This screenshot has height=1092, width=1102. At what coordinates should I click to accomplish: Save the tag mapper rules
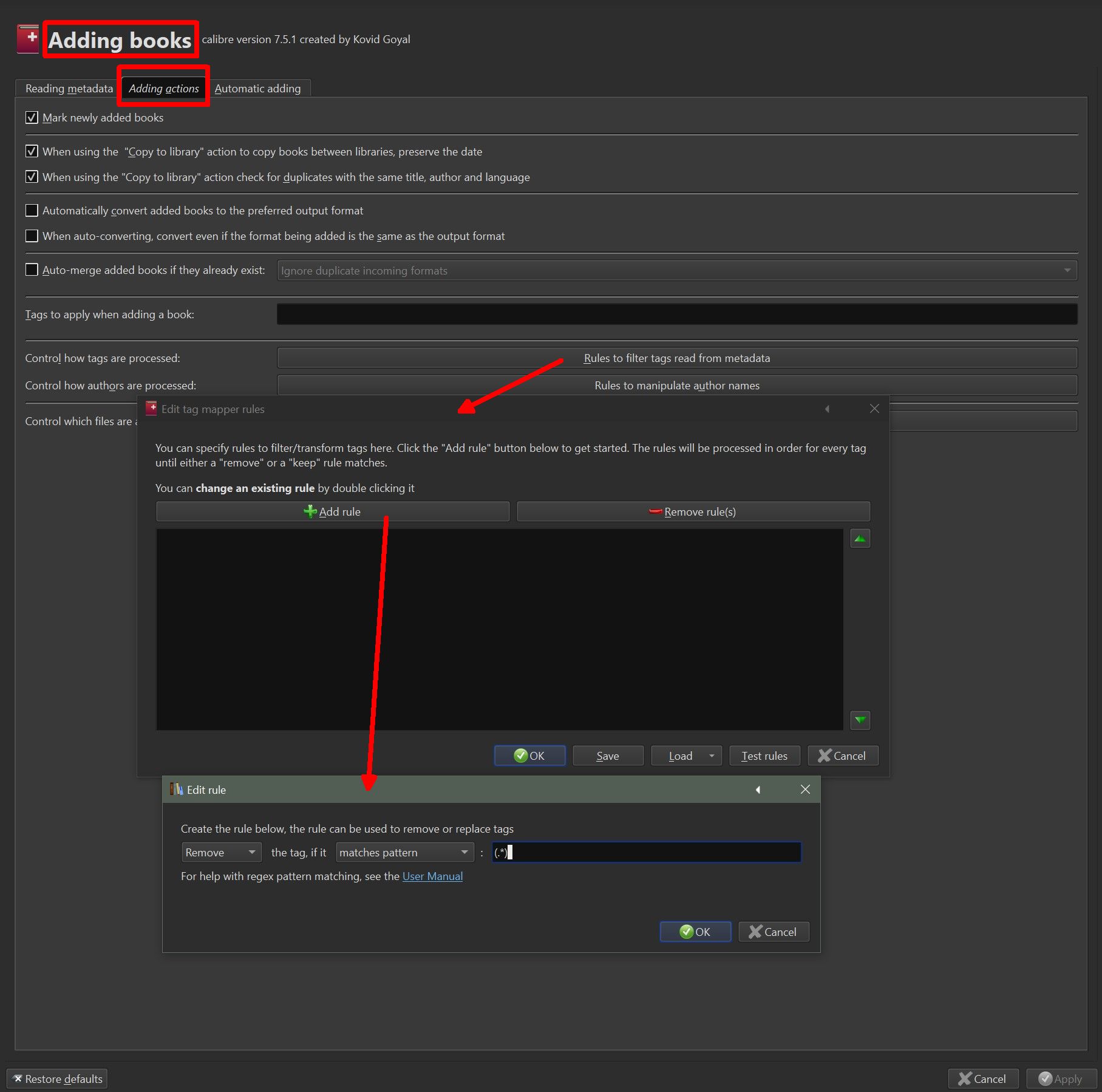click(608, 756)
